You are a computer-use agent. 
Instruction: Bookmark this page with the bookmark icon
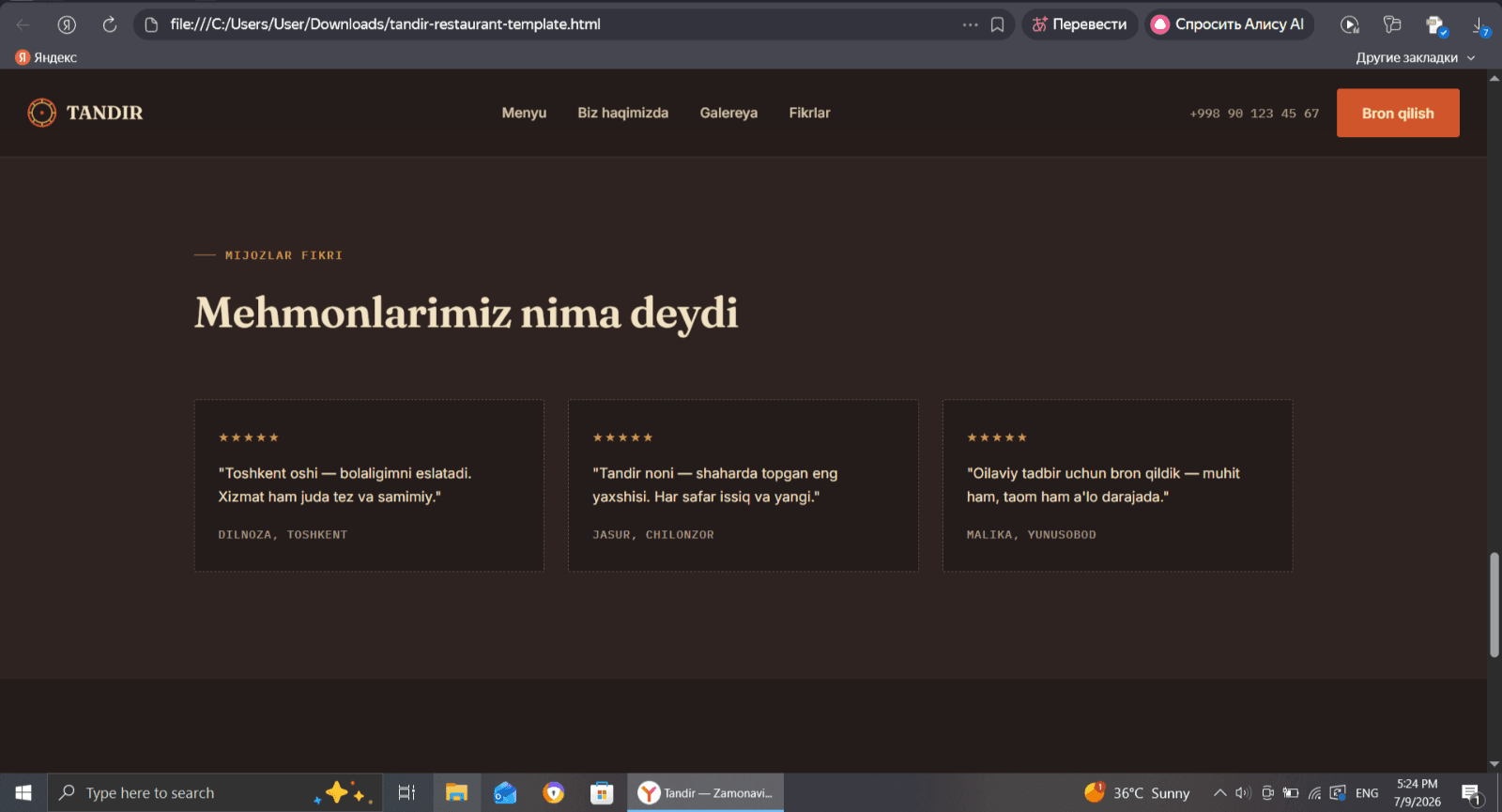998,24
